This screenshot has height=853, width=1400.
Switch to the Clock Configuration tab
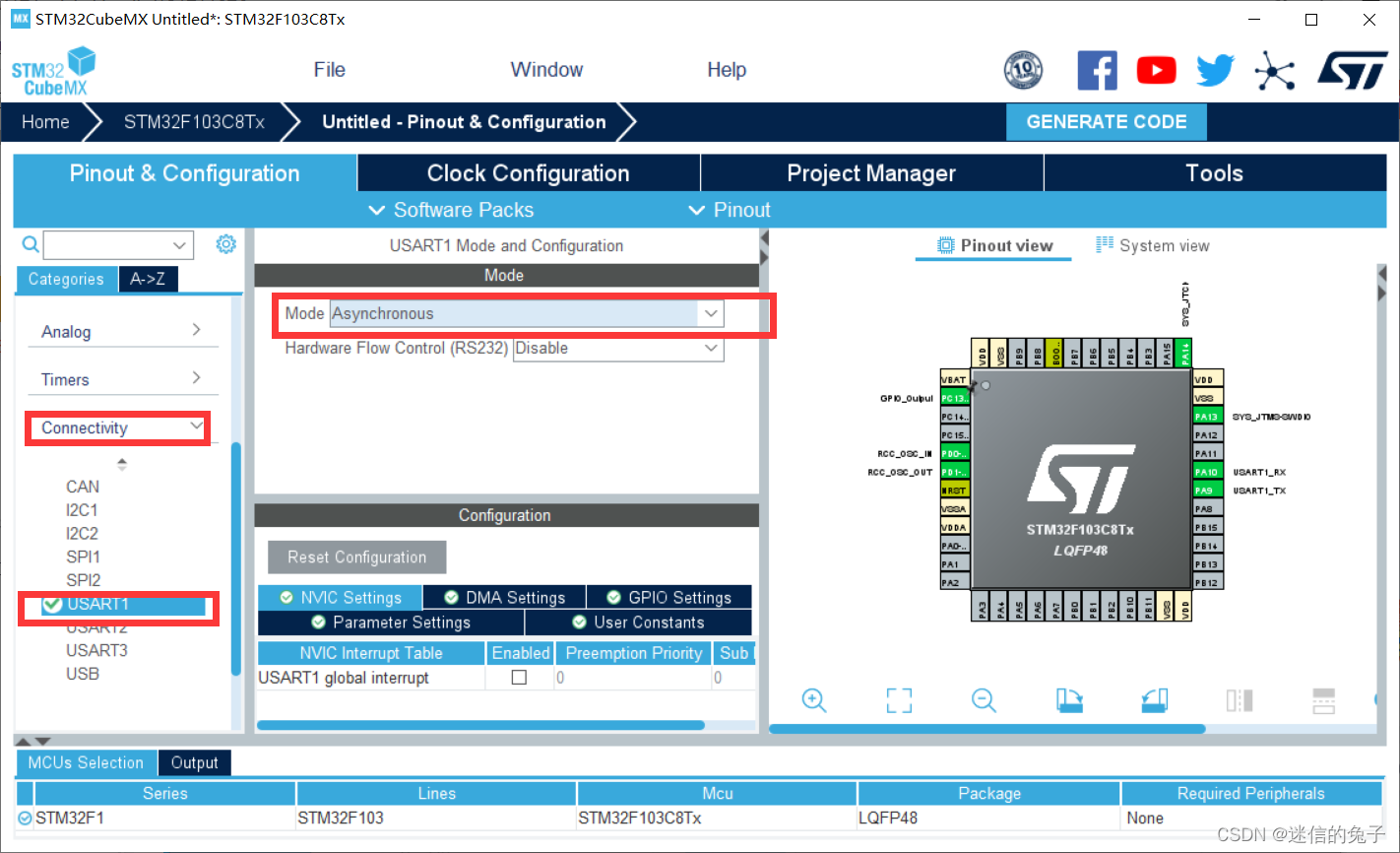point(528,173)
